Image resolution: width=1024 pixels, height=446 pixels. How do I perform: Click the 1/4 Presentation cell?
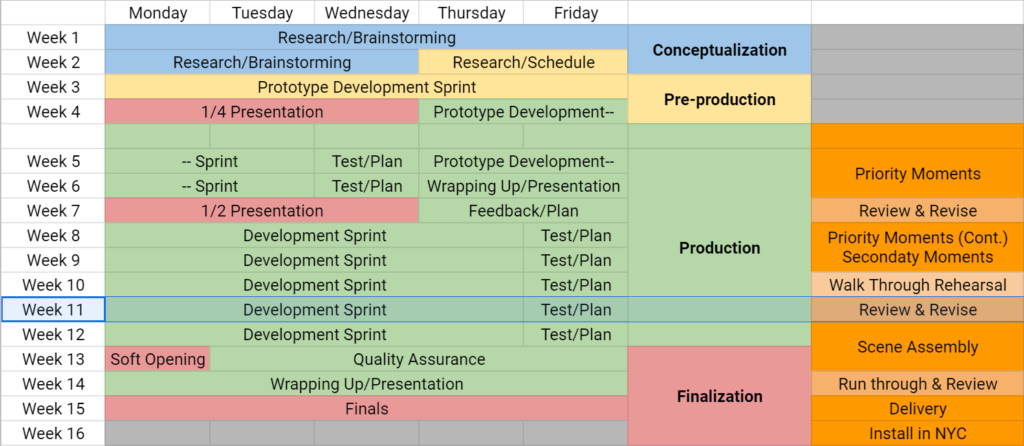pyautogui.click(x=262, y=112)
